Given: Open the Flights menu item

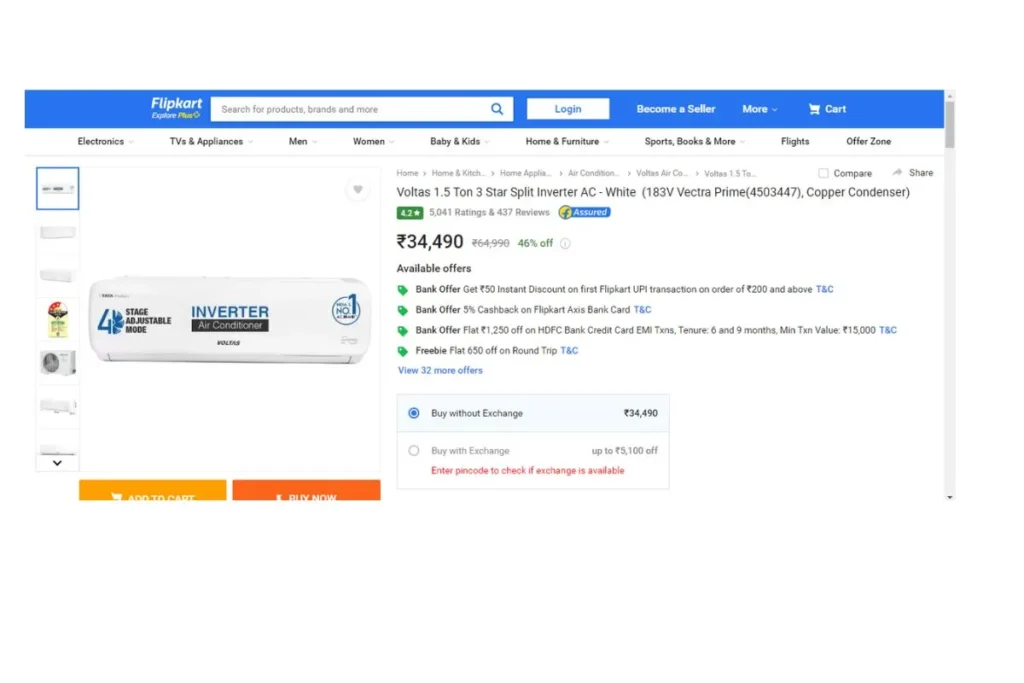Looking at the screenshot, I should coord(795,142).
